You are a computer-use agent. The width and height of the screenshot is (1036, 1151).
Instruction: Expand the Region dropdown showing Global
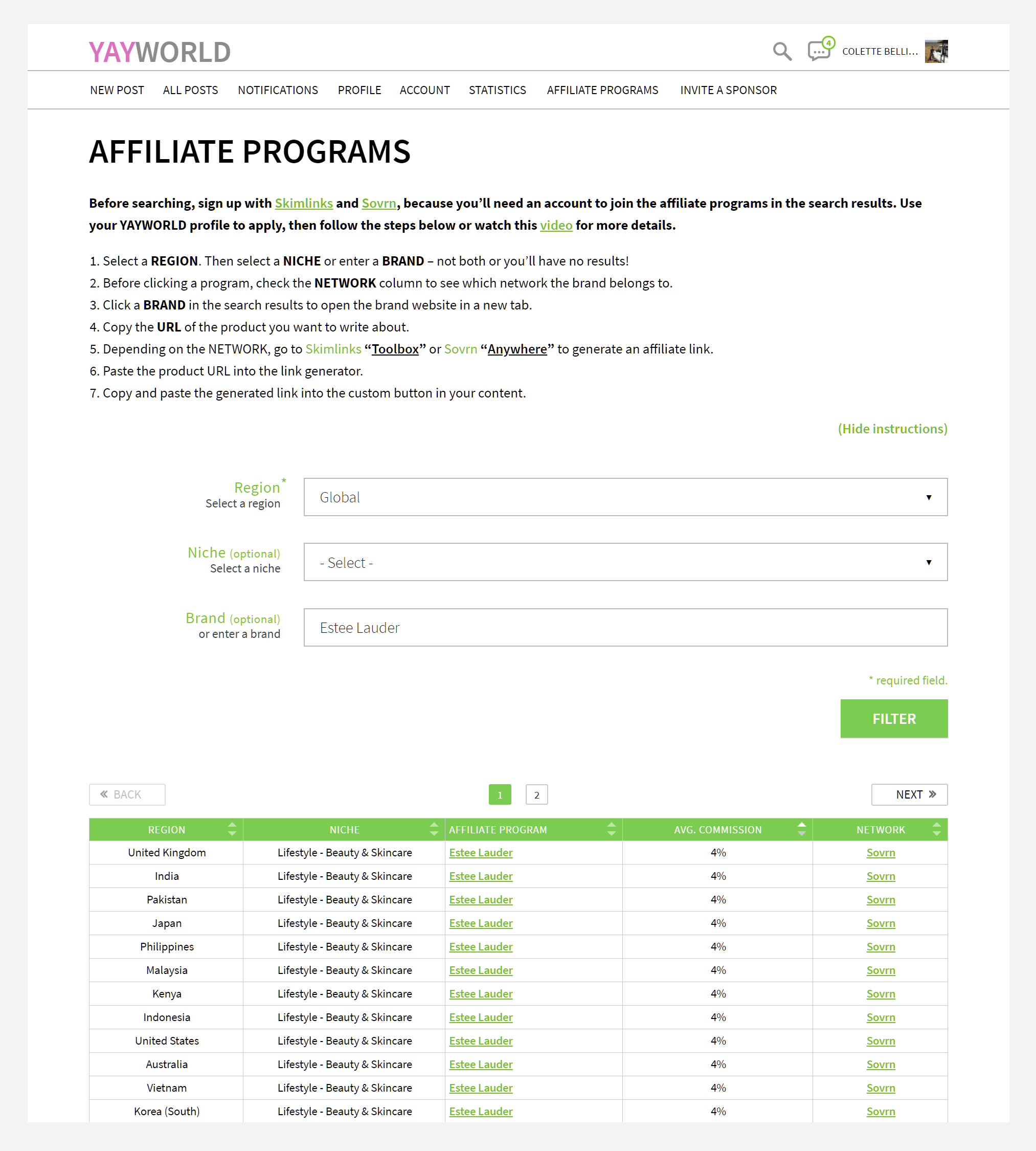pyautogui.click(x=625, y=497)
